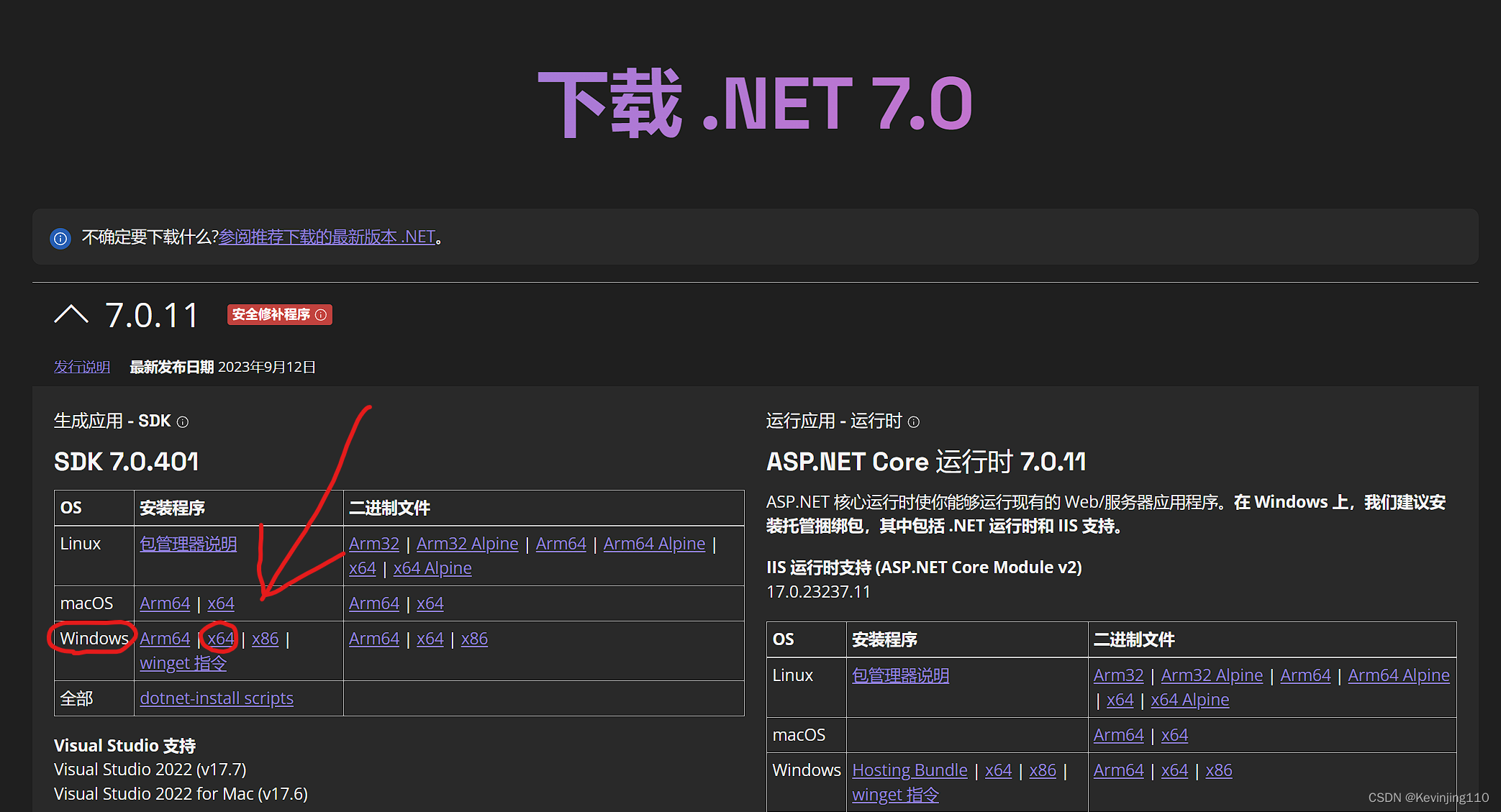Download macOS Arm64 ASP.NET Core runtime binary

click(1118, 735)
